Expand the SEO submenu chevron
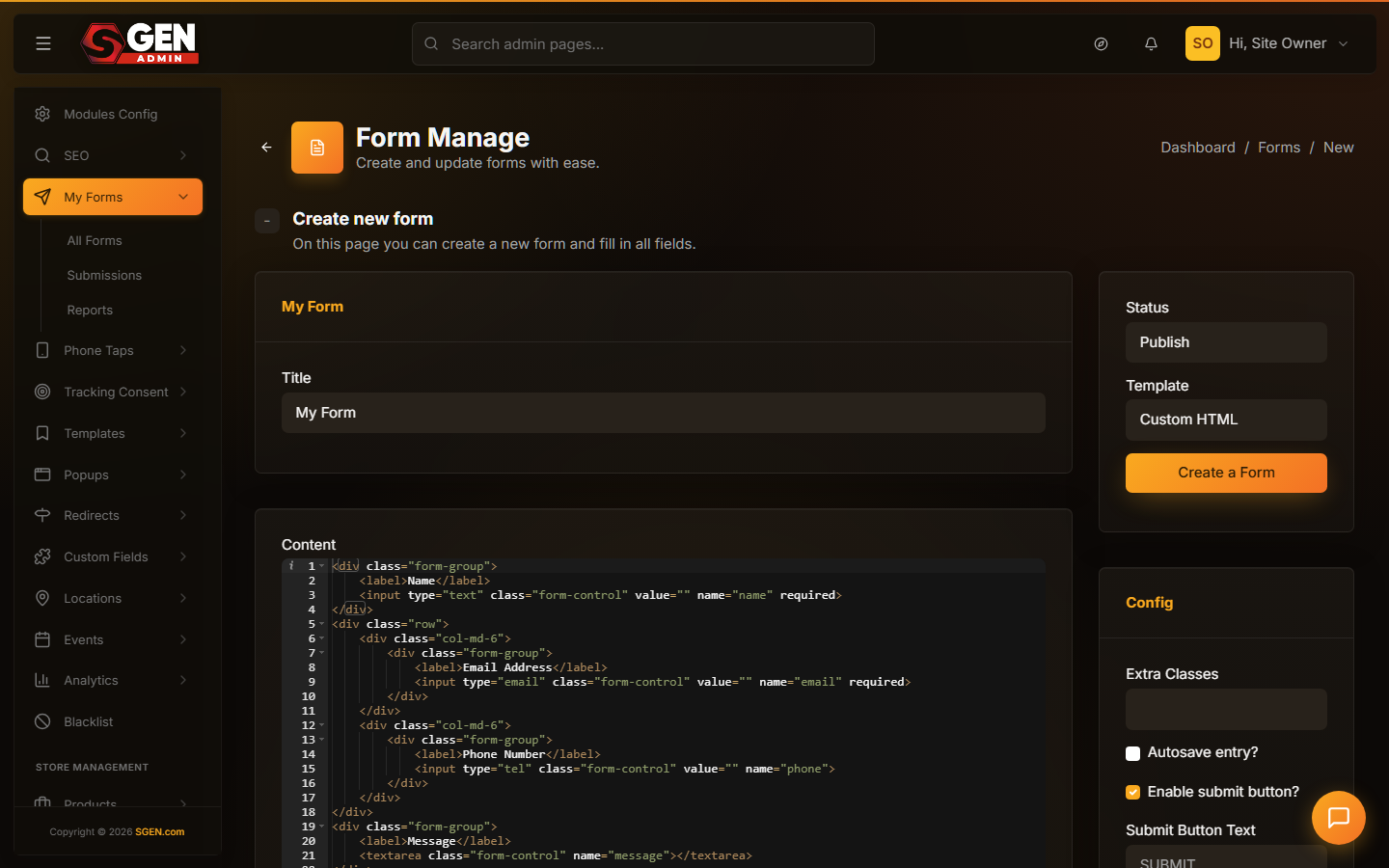 point(183,155)
